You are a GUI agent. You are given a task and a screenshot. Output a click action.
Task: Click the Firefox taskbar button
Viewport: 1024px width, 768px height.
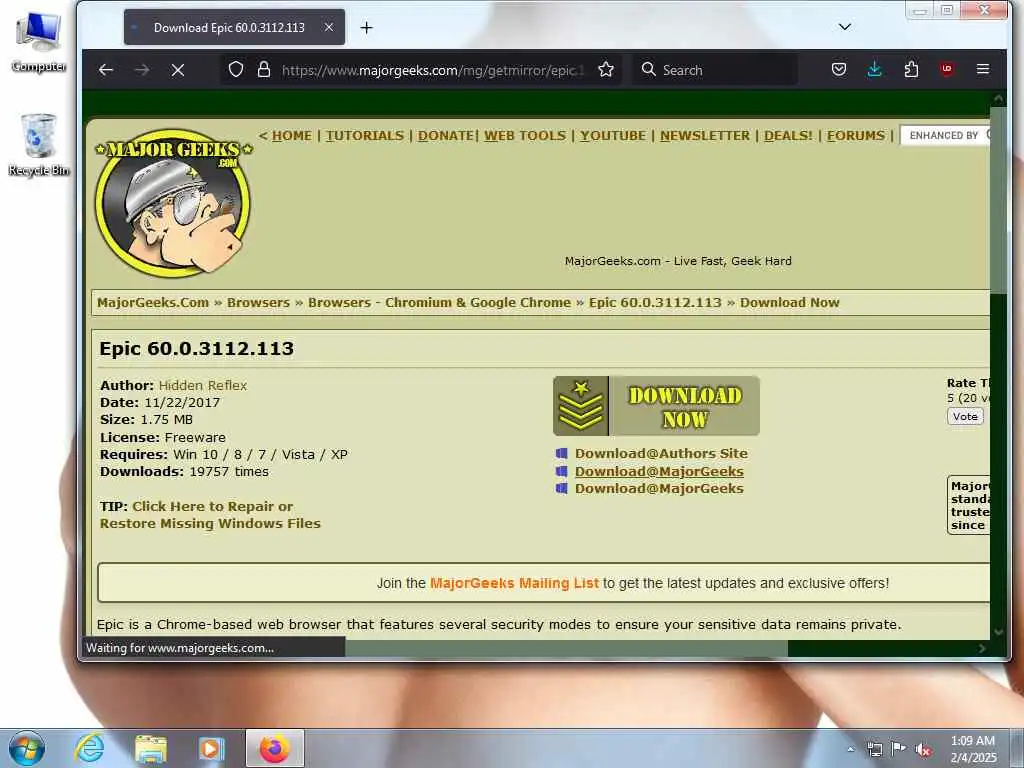[275, 748]
